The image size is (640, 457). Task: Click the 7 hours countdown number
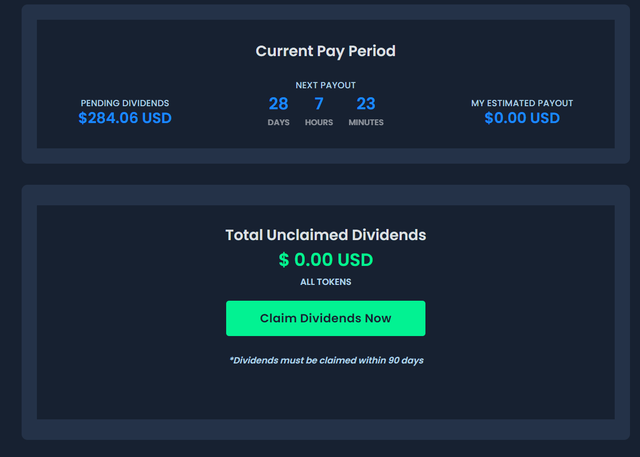tap(319, 104)
